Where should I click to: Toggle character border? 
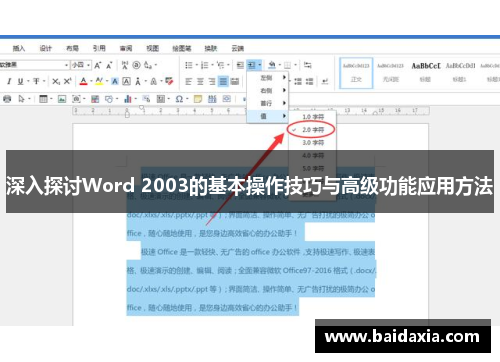click(126, 81)
